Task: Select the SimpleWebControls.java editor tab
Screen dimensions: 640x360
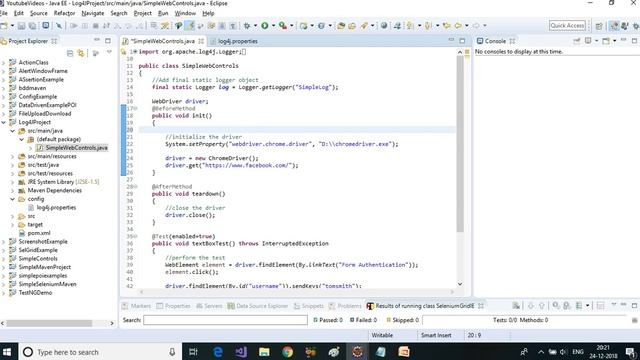Action: pos(163,41)
